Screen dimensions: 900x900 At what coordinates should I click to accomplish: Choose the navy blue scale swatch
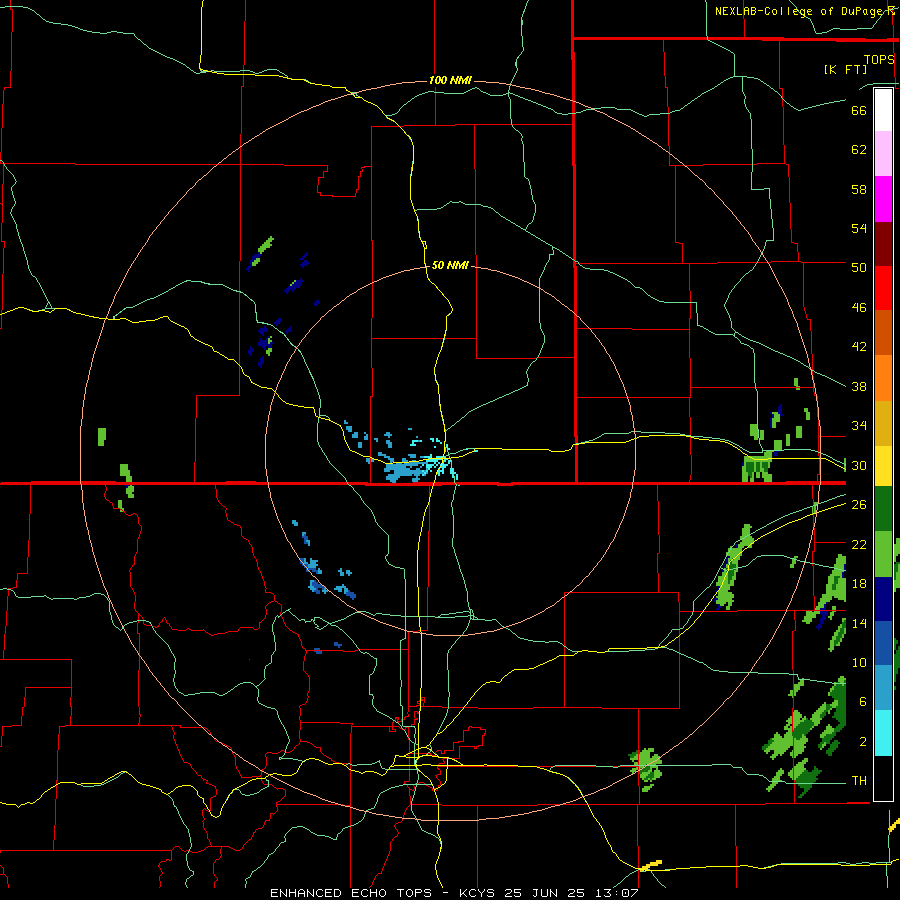[883, 599]
